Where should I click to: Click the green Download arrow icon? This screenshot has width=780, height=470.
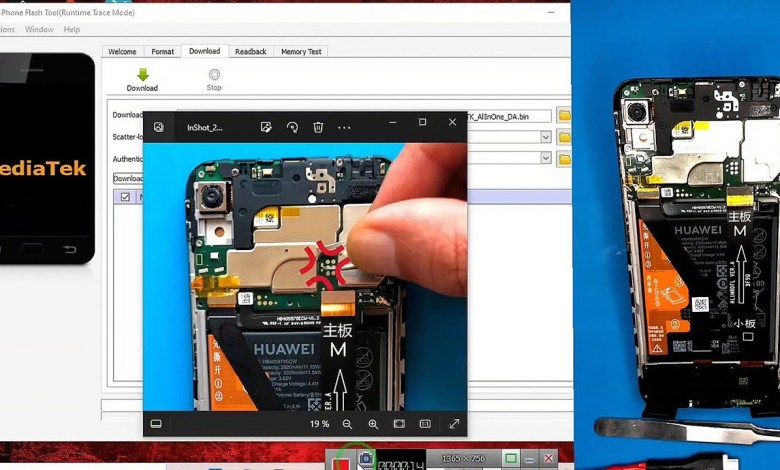point(143,75)
